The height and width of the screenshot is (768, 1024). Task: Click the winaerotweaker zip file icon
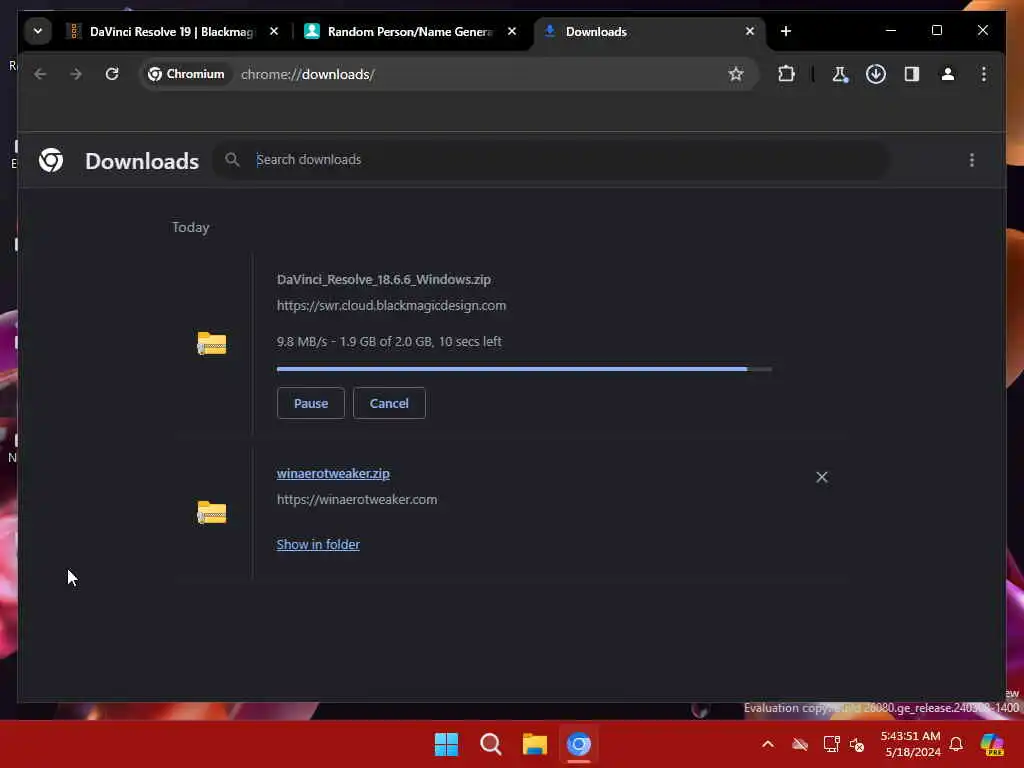[212, 512]
